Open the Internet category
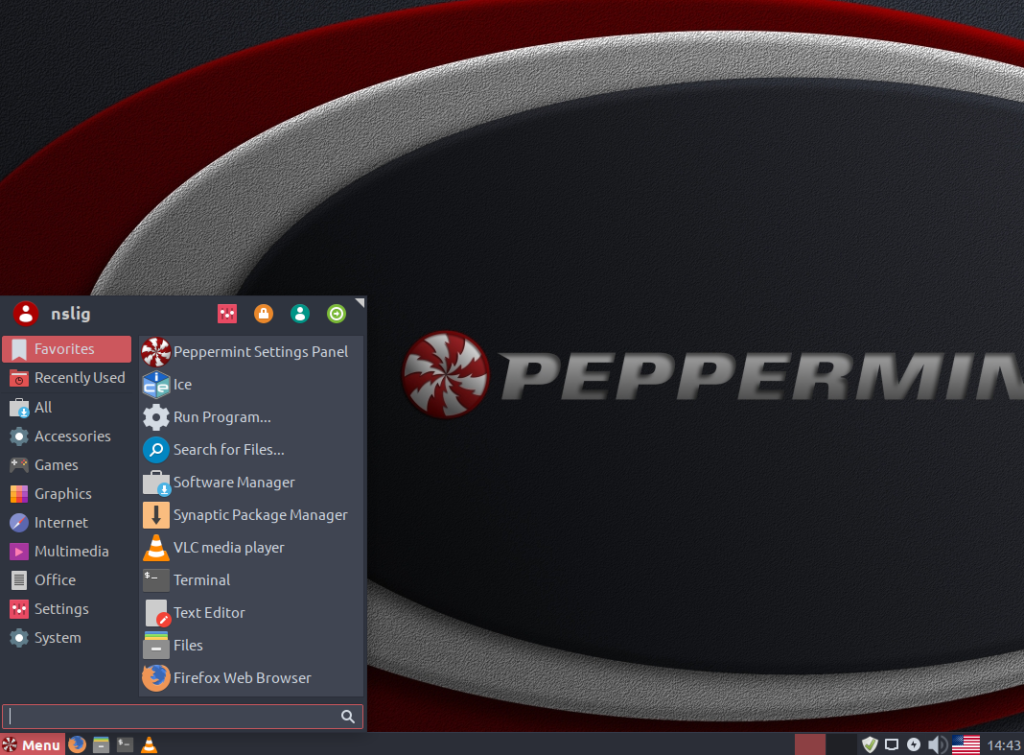Screen dimensions: 1024x755 67,522
